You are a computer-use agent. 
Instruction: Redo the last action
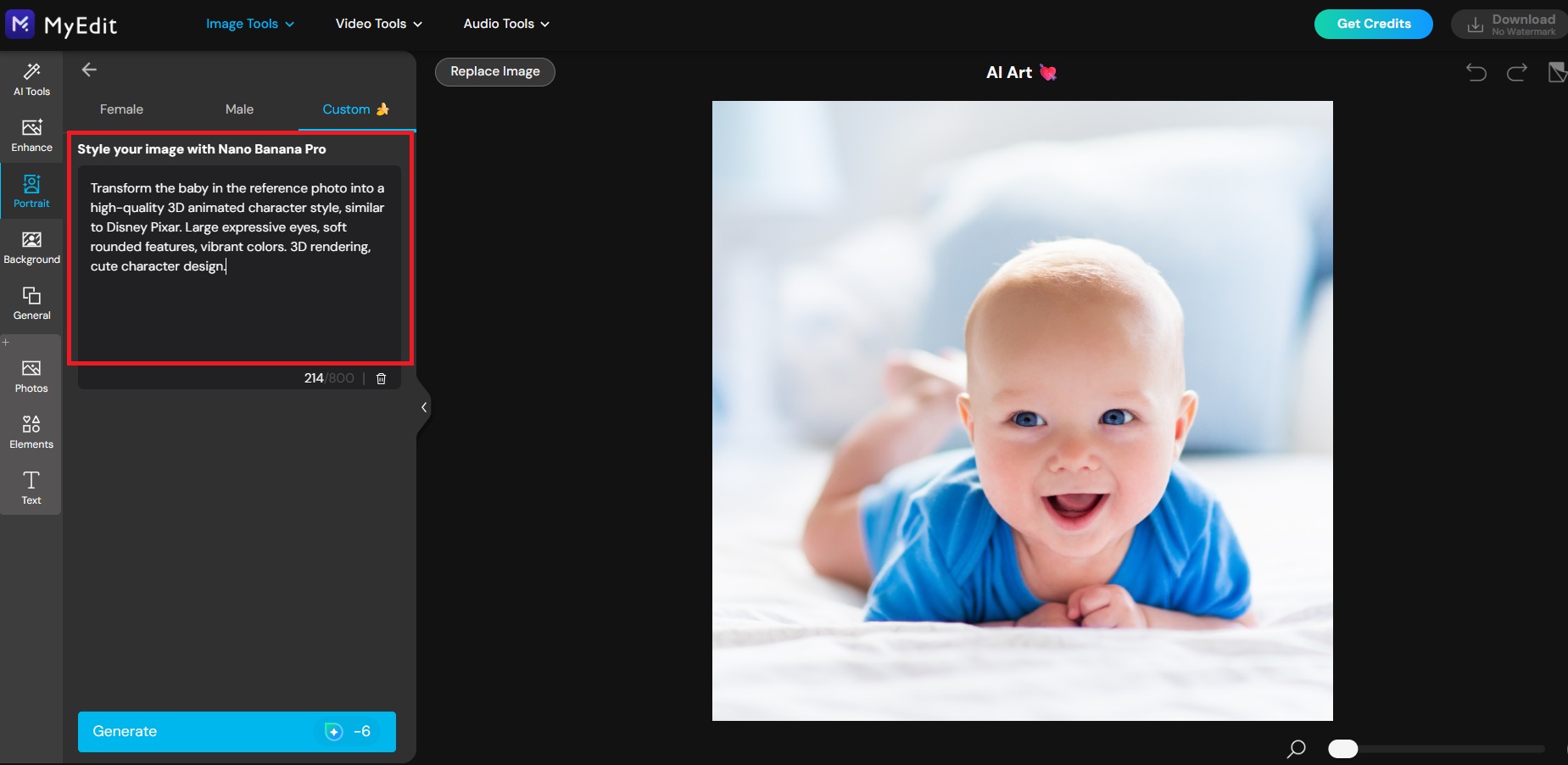pyautogui.click(x=1516, y=73)
